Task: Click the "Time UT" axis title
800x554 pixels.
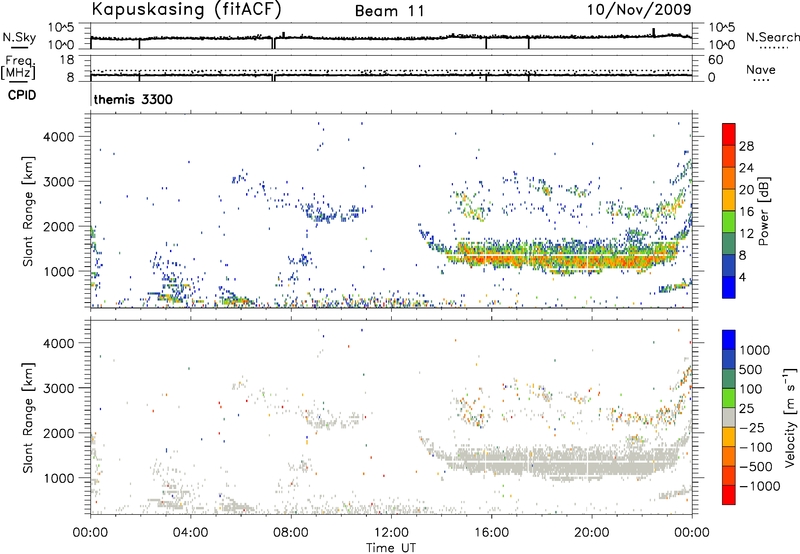Action: (391, 548)
